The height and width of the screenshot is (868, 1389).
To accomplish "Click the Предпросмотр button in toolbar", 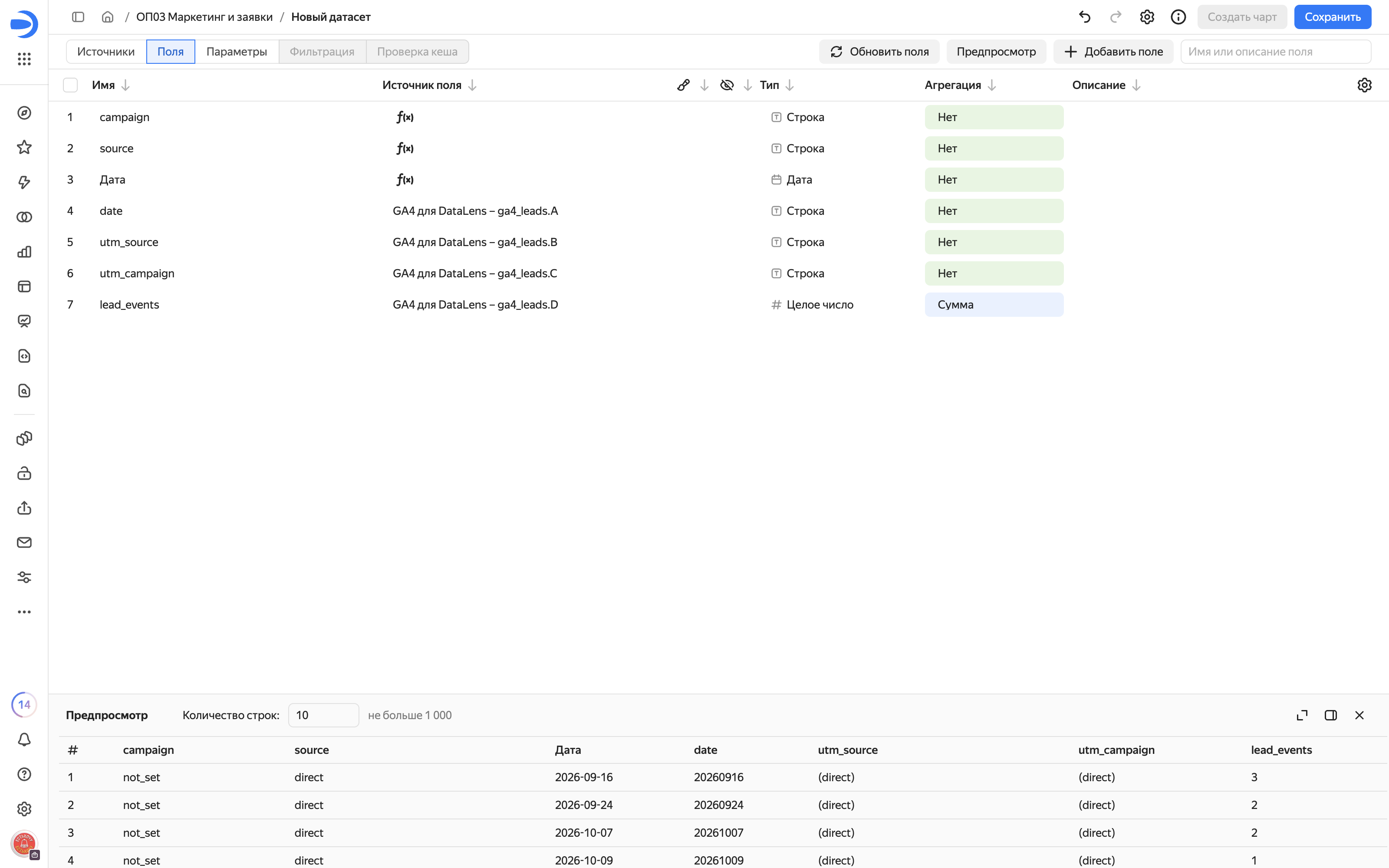I will 996,52.
